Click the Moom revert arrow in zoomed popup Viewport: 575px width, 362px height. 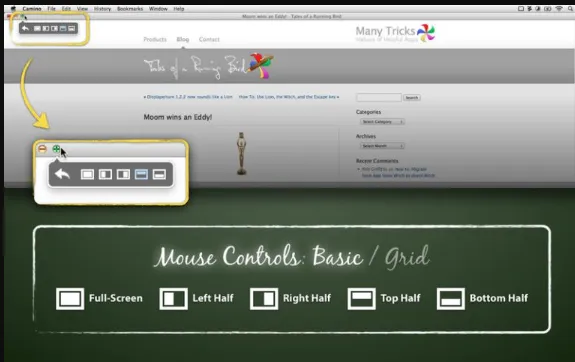click(62, 174)
